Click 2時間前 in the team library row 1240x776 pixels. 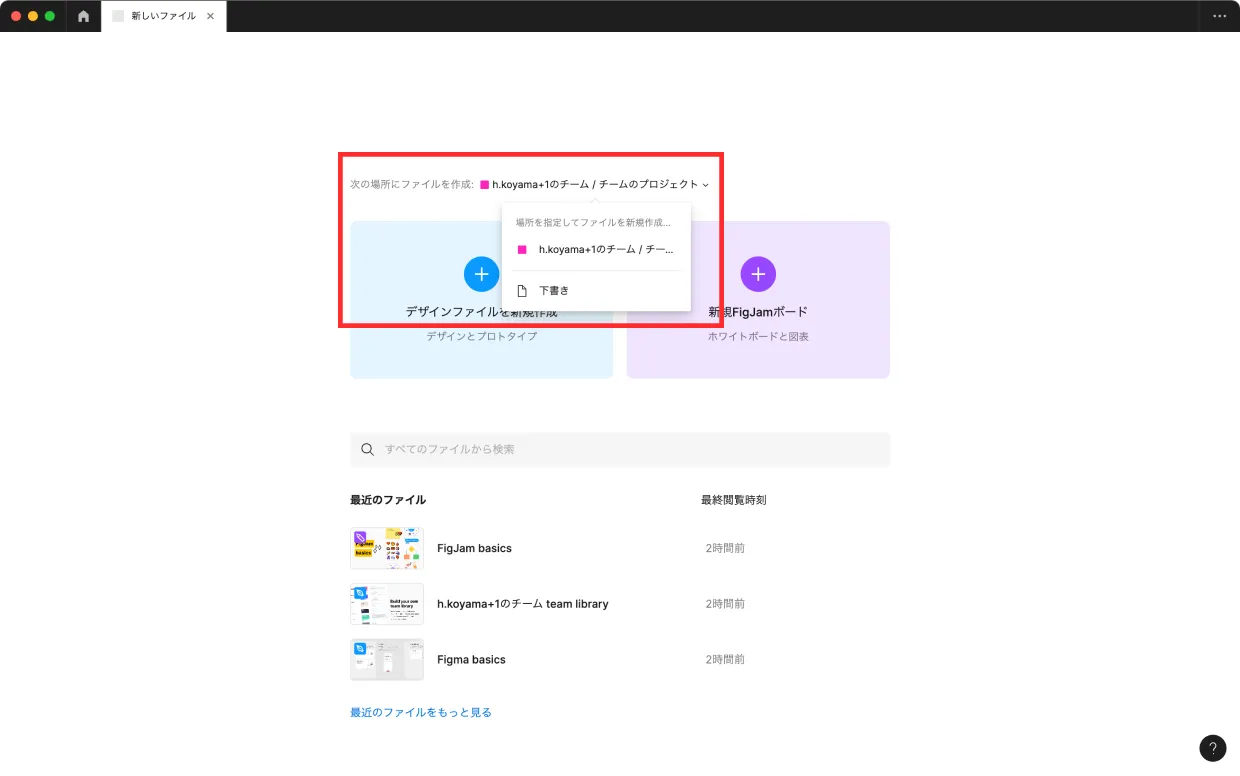pyautogui.click(x=725, y=604)
